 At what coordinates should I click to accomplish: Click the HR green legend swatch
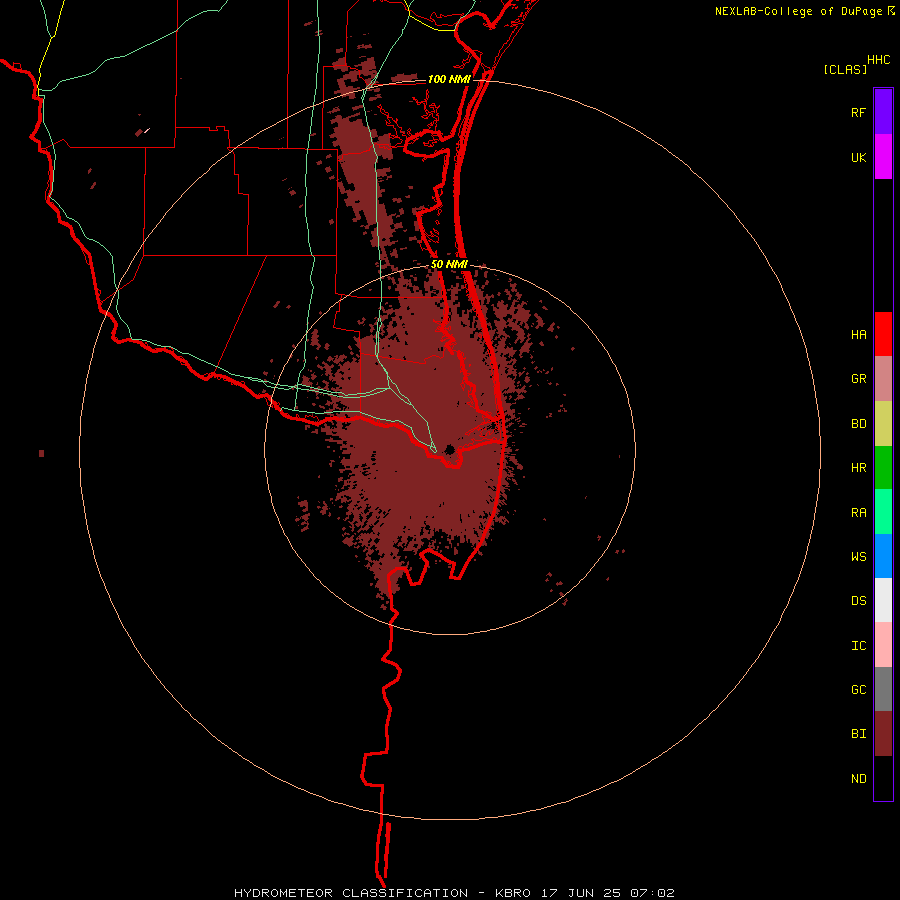click(883, 467)
